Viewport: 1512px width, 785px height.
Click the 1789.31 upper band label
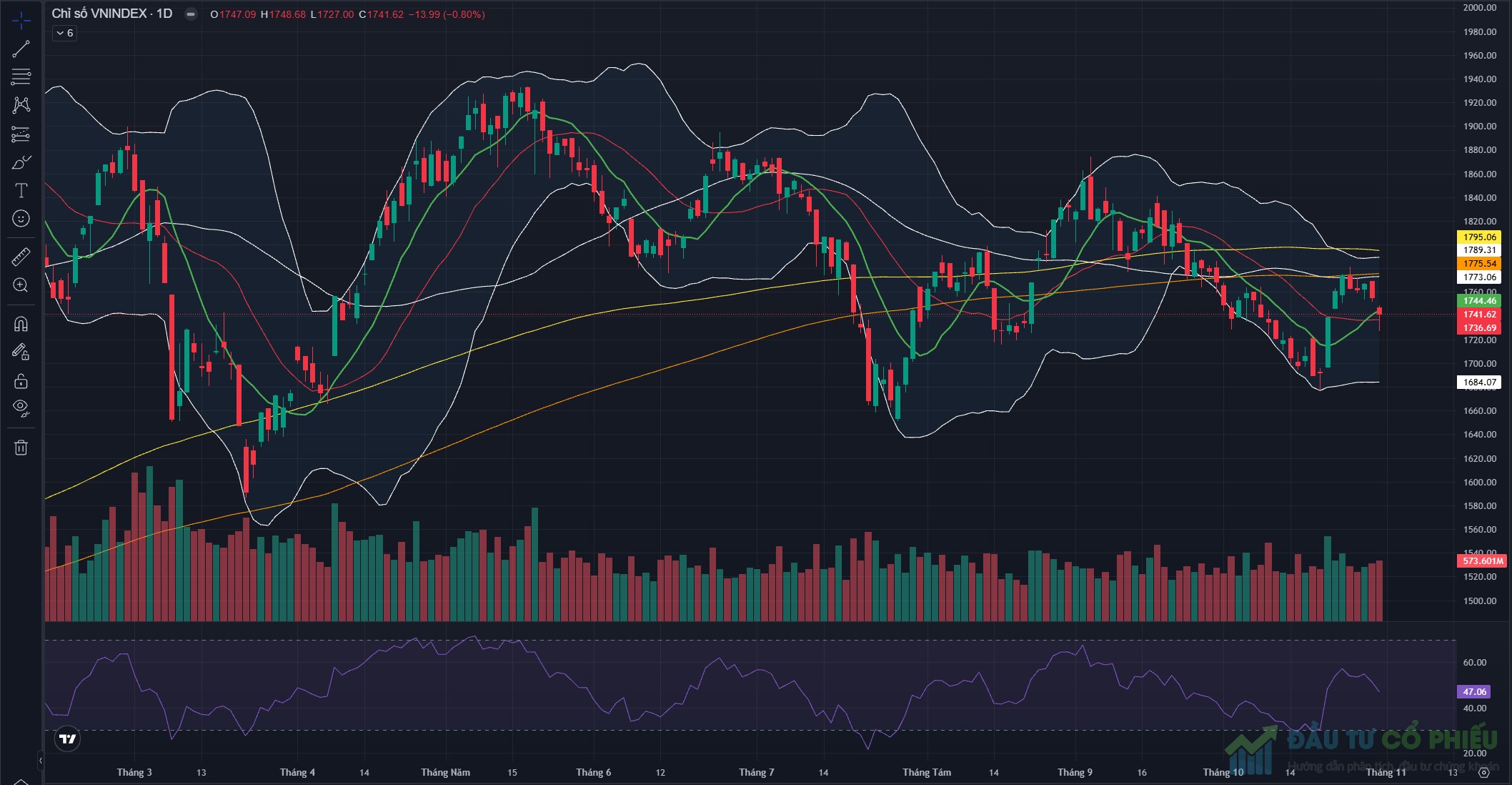pos(1479,250)
